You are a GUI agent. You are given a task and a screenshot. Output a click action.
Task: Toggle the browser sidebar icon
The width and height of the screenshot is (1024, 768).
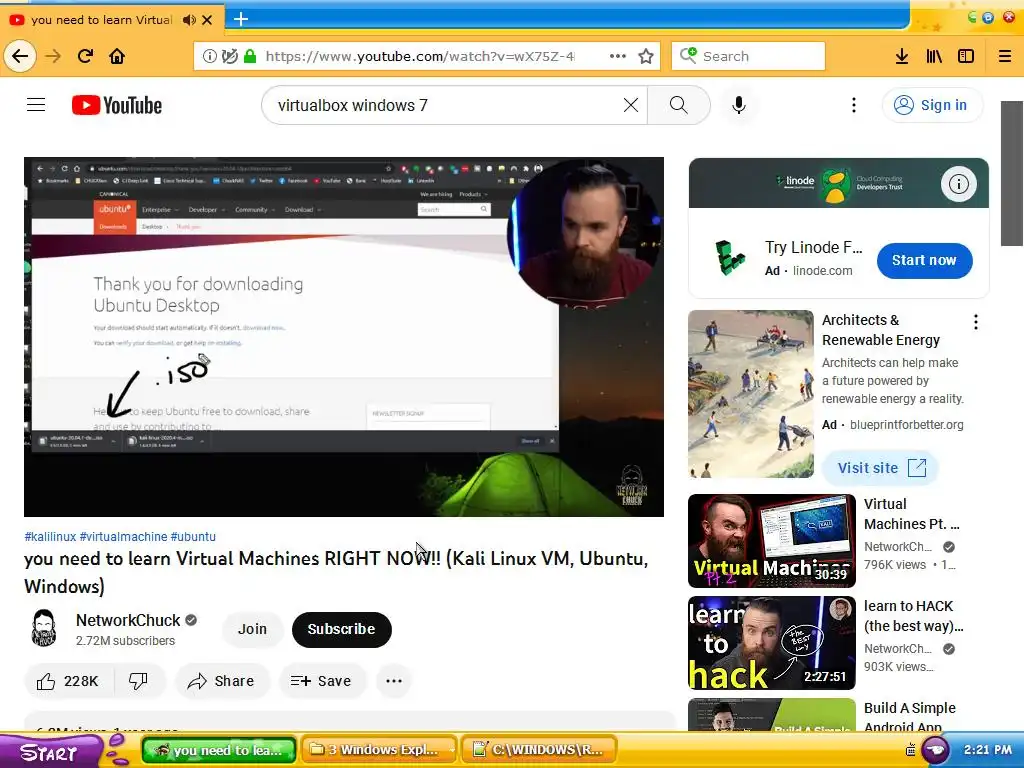coord(966,56)
